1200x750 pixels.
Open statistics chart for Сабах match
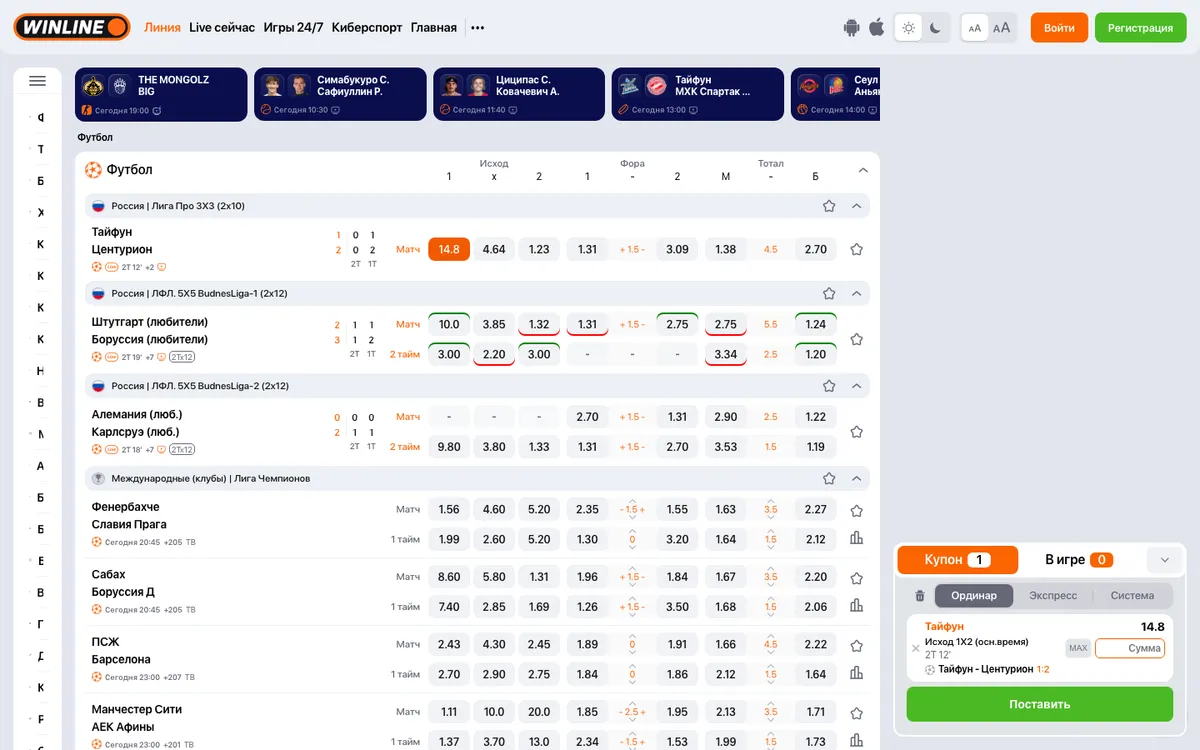tap(856, 606)
